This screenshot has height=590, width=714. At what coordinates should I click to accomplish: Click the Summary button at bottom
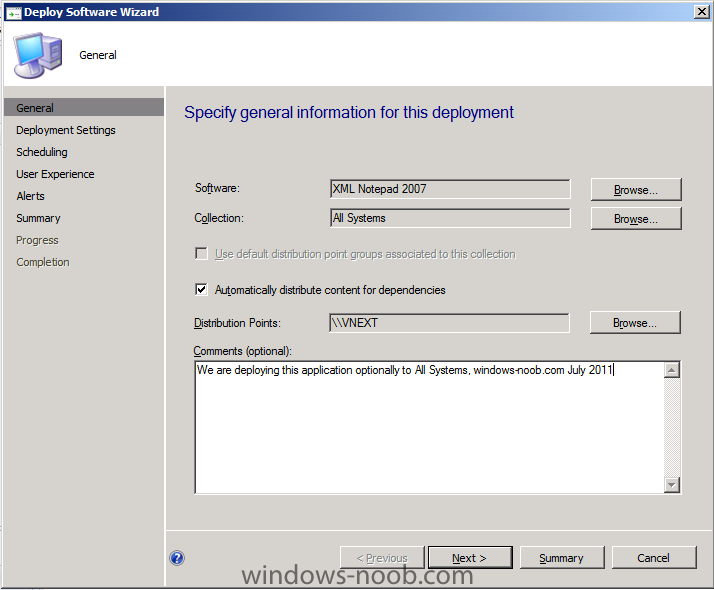point(562,558)
